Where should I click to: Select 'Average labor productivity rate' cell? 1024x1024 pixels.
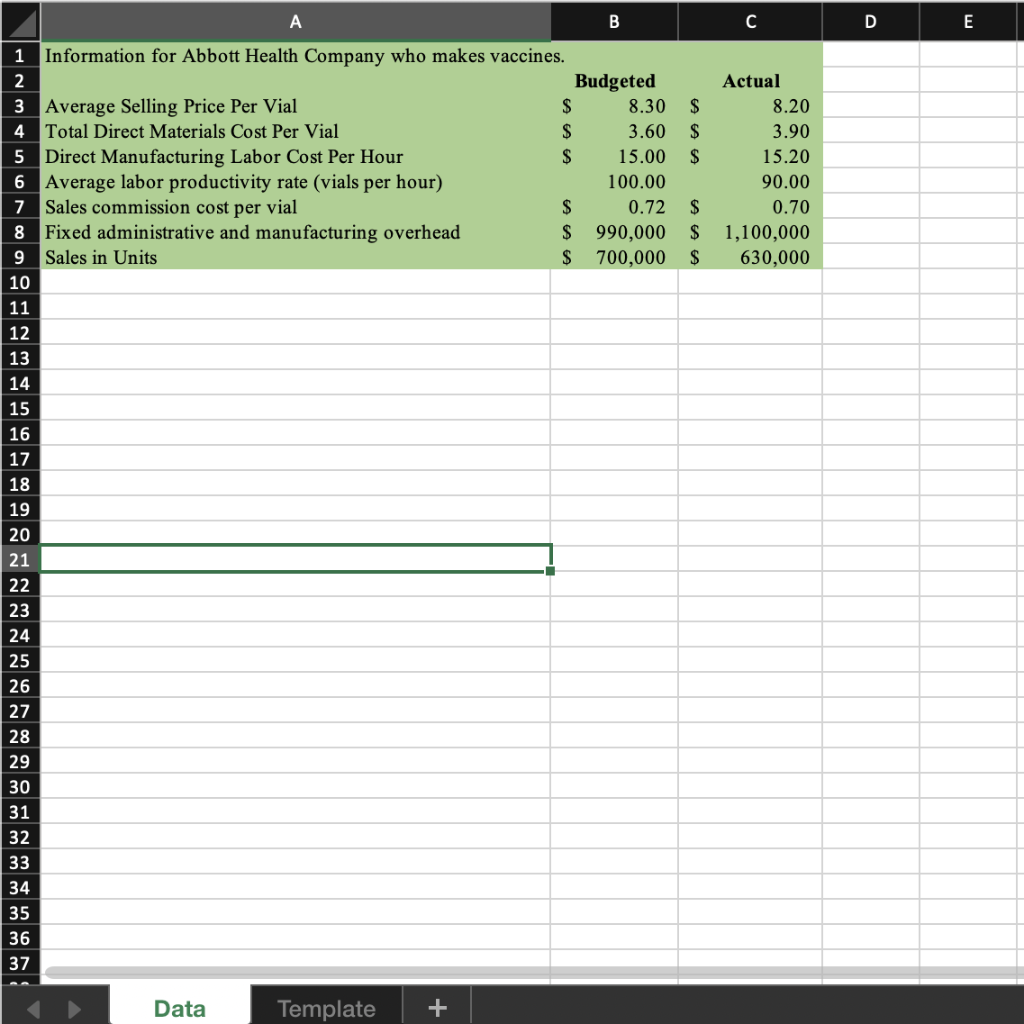coord(295,182)
